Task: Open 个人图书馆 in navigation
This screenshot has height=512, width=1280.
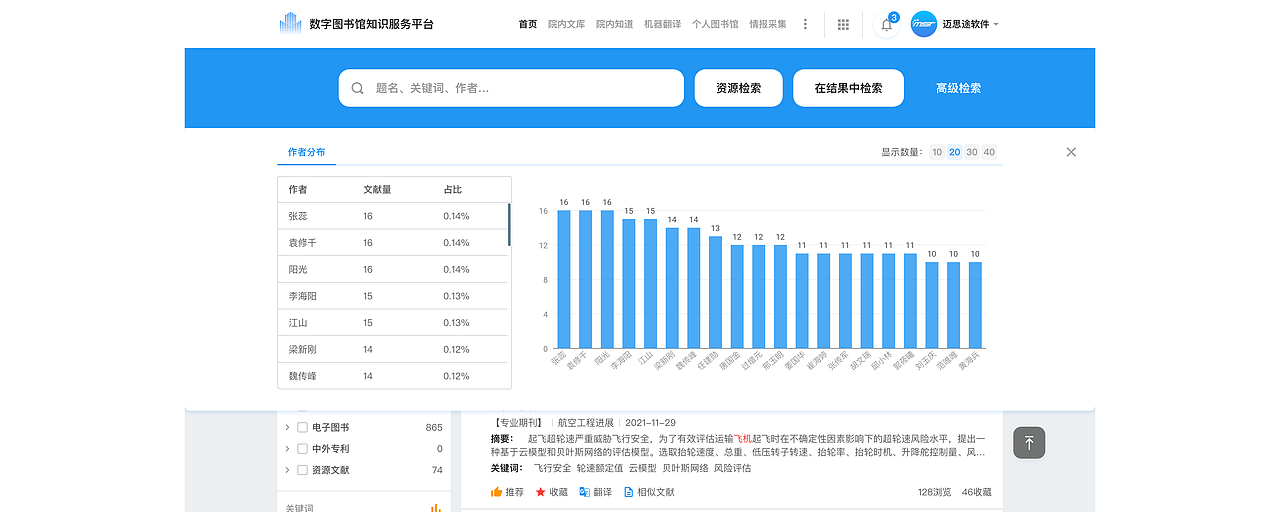Action: tap(715, 24)
